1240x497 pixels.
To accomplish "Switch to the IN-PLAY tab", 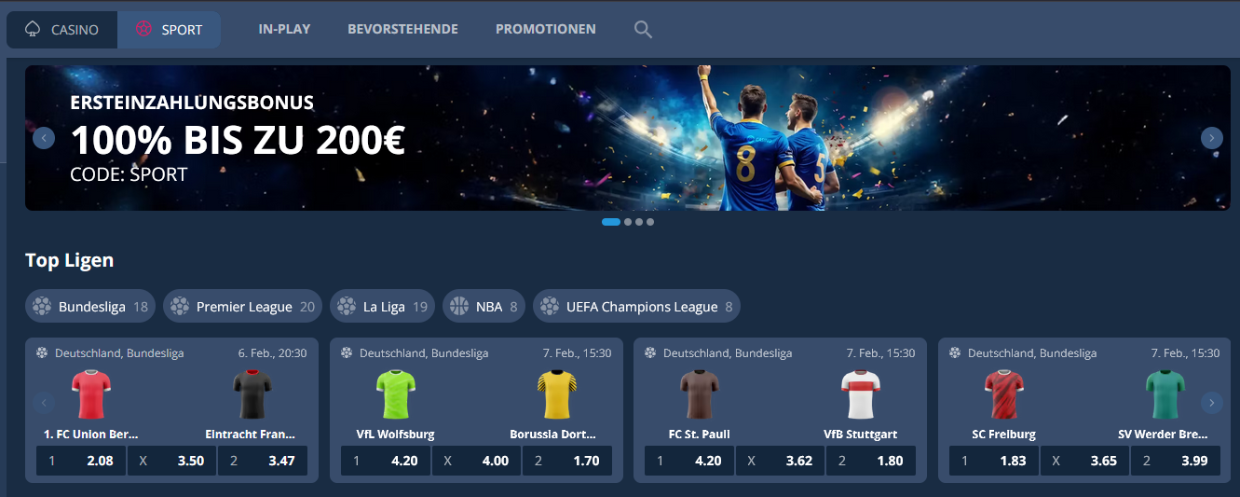I will point(284,29).
